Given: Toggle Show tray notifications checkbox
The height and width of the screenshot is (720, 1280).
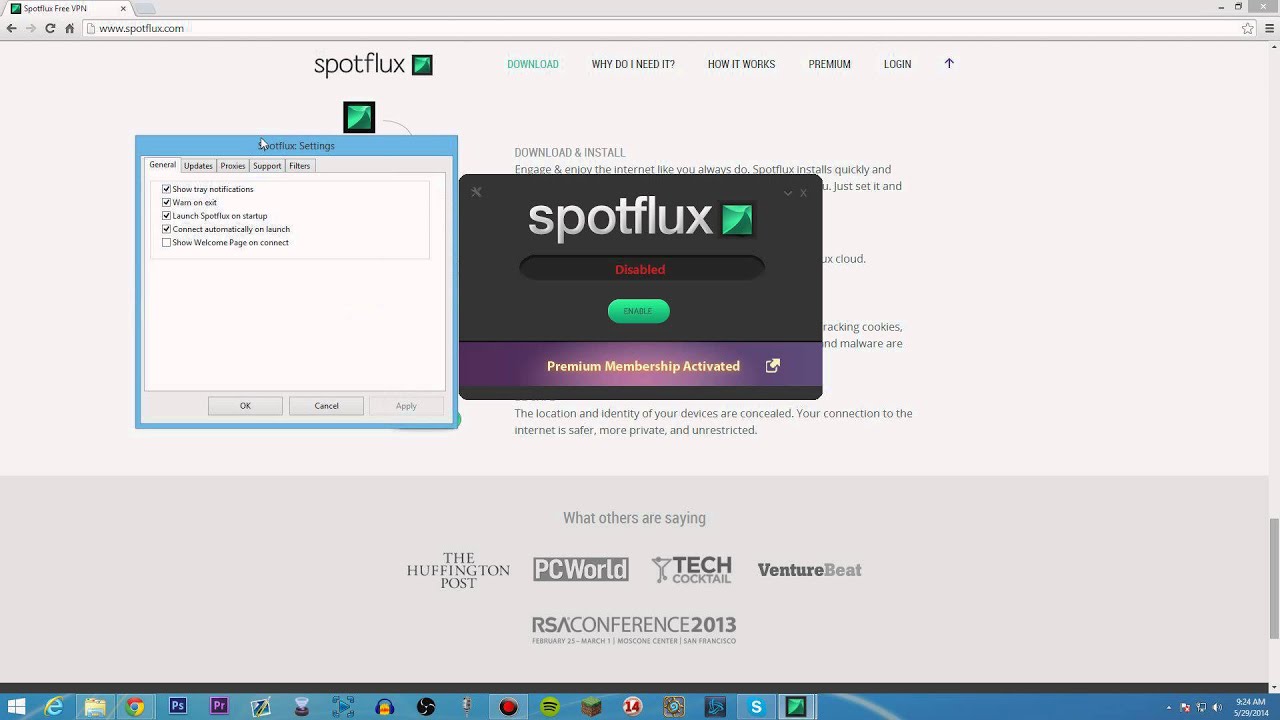Looking at the screenshot, I should pos(166,189).
